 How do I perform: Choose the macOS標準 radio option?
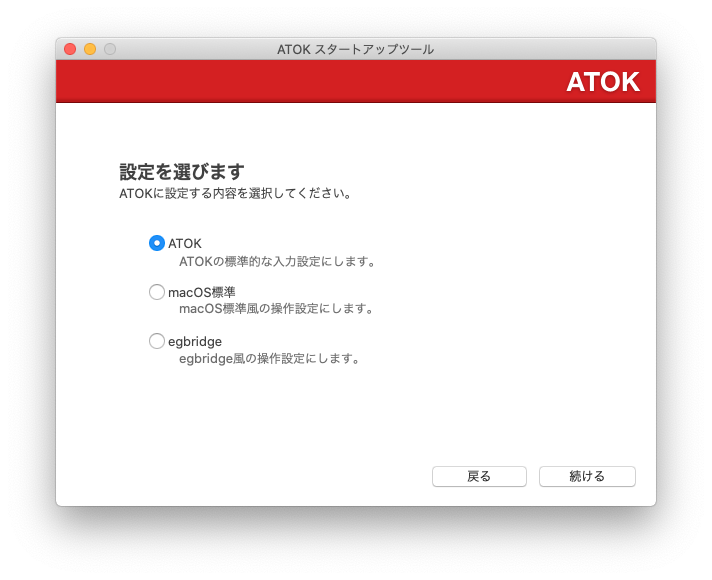pyautogui.click(x=157, y=292)
